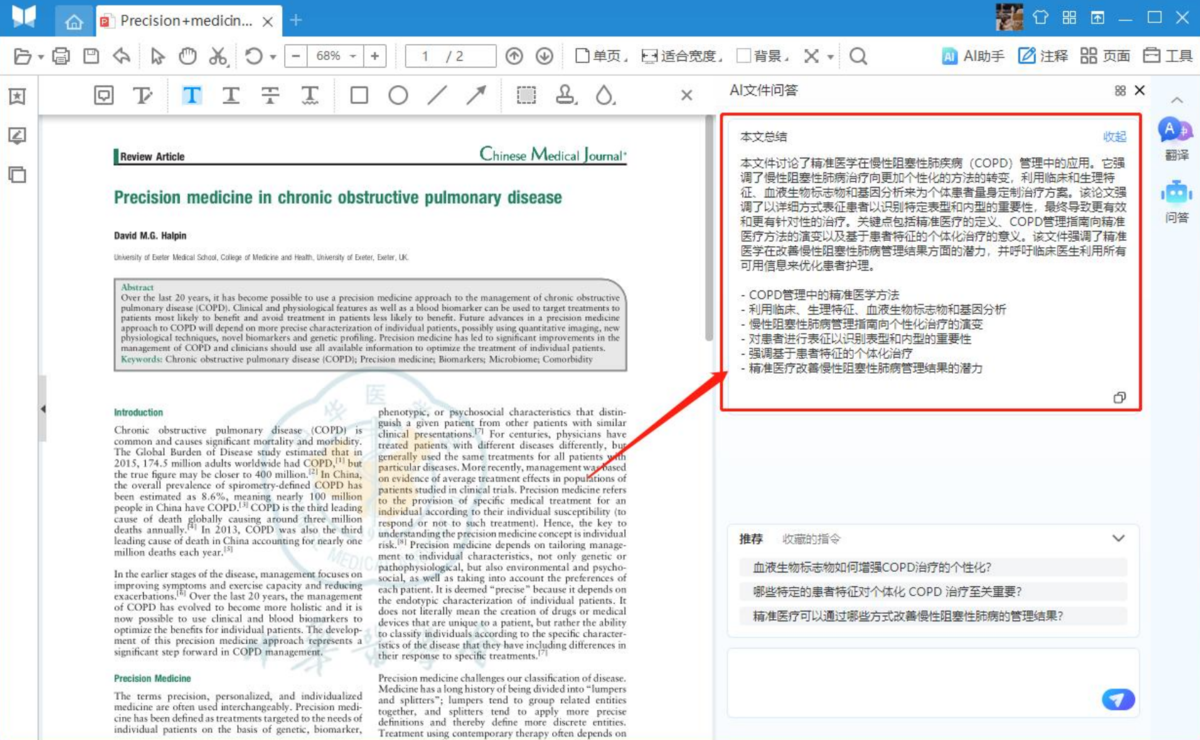Select the rectangle shape tool
The image size is (1200, 740).
coord(359,95)
